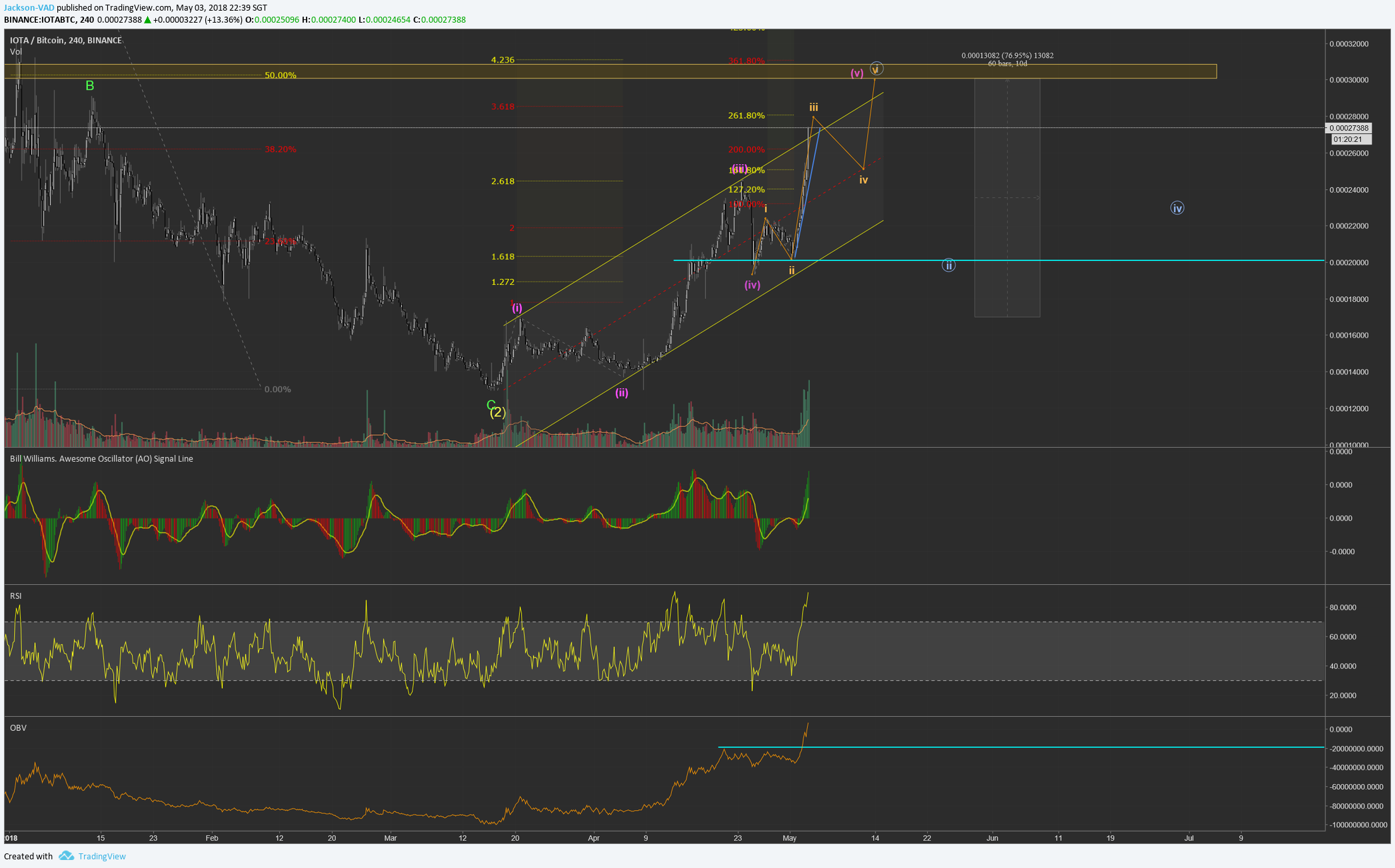Click the Jun label on time axis

click(x=992, y=838)
